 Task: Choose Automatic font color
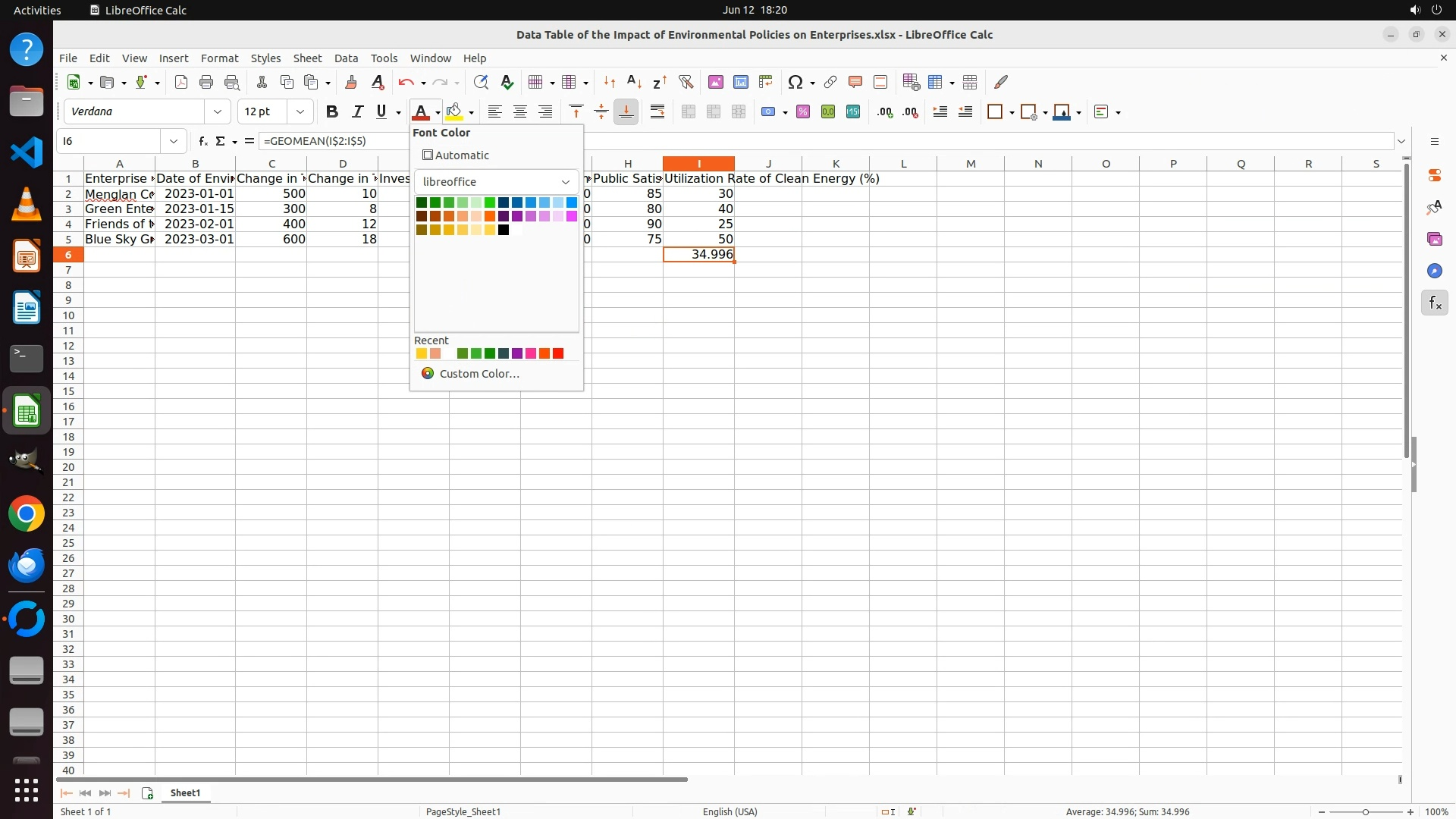(x=456, y=155)
